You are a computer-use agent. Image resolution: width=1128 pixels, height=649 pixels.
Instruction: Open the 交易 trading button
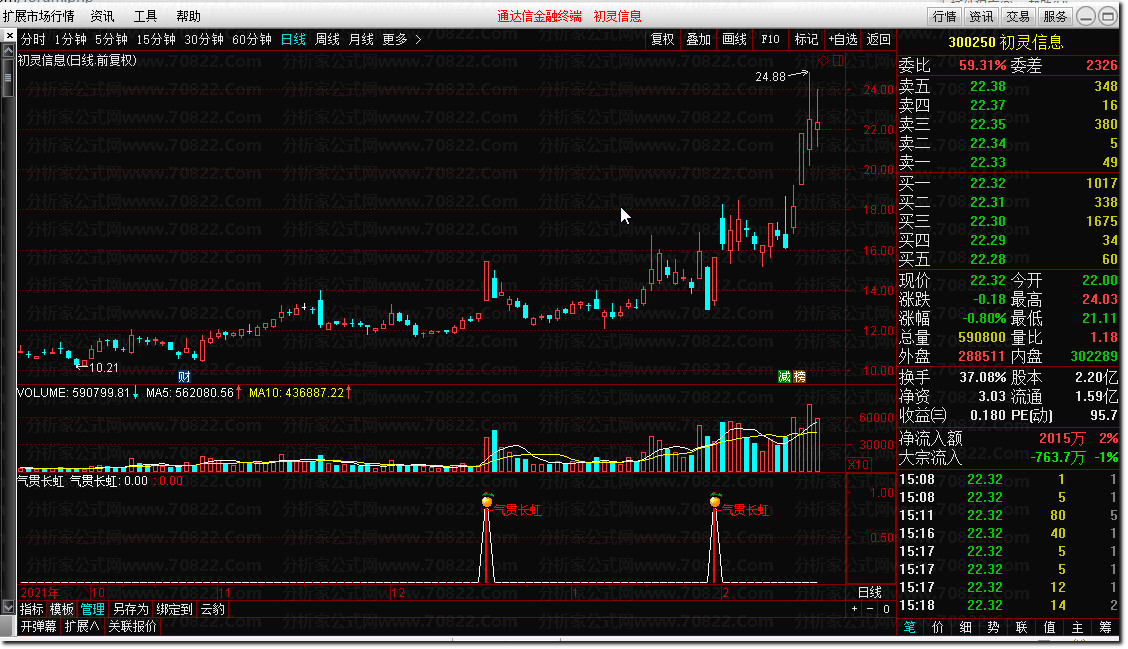click(1018, 17)
